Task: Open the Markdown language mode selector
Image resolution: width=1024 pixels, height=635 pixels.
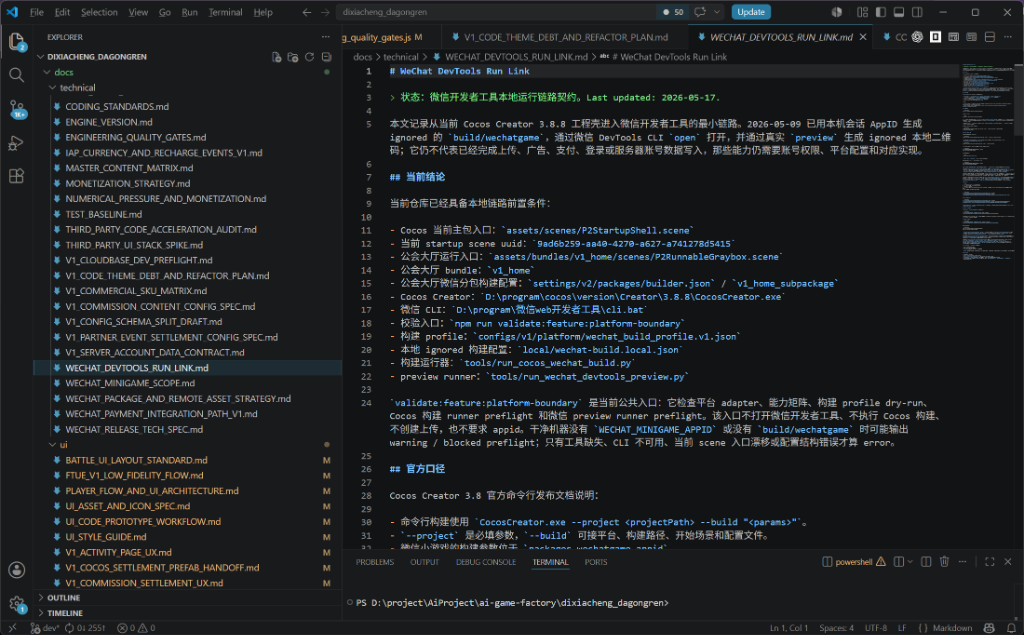Action: [952, 628]
